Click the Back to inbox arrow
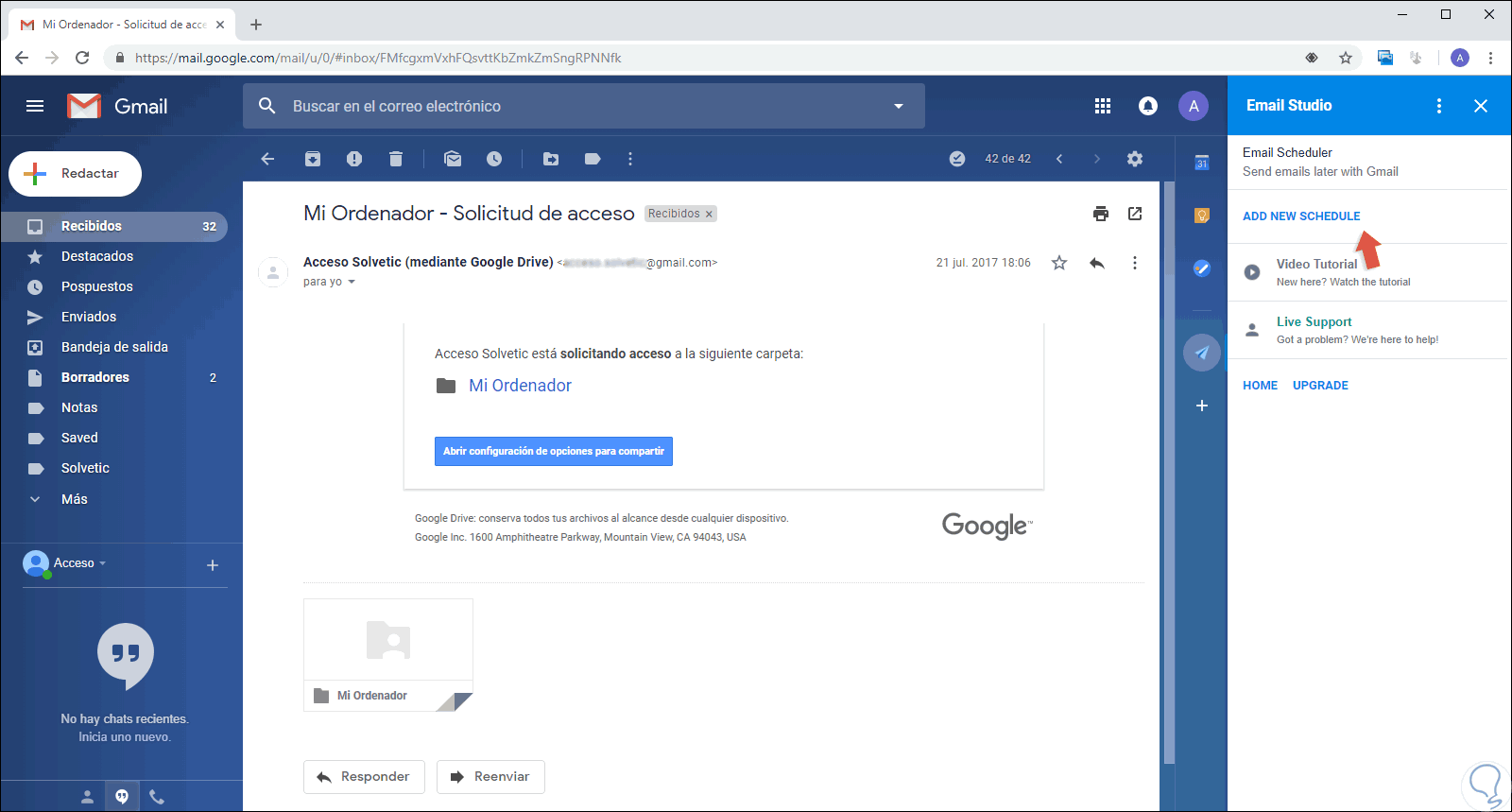Screen dimensions: 1512x812 tap(267, 159)
